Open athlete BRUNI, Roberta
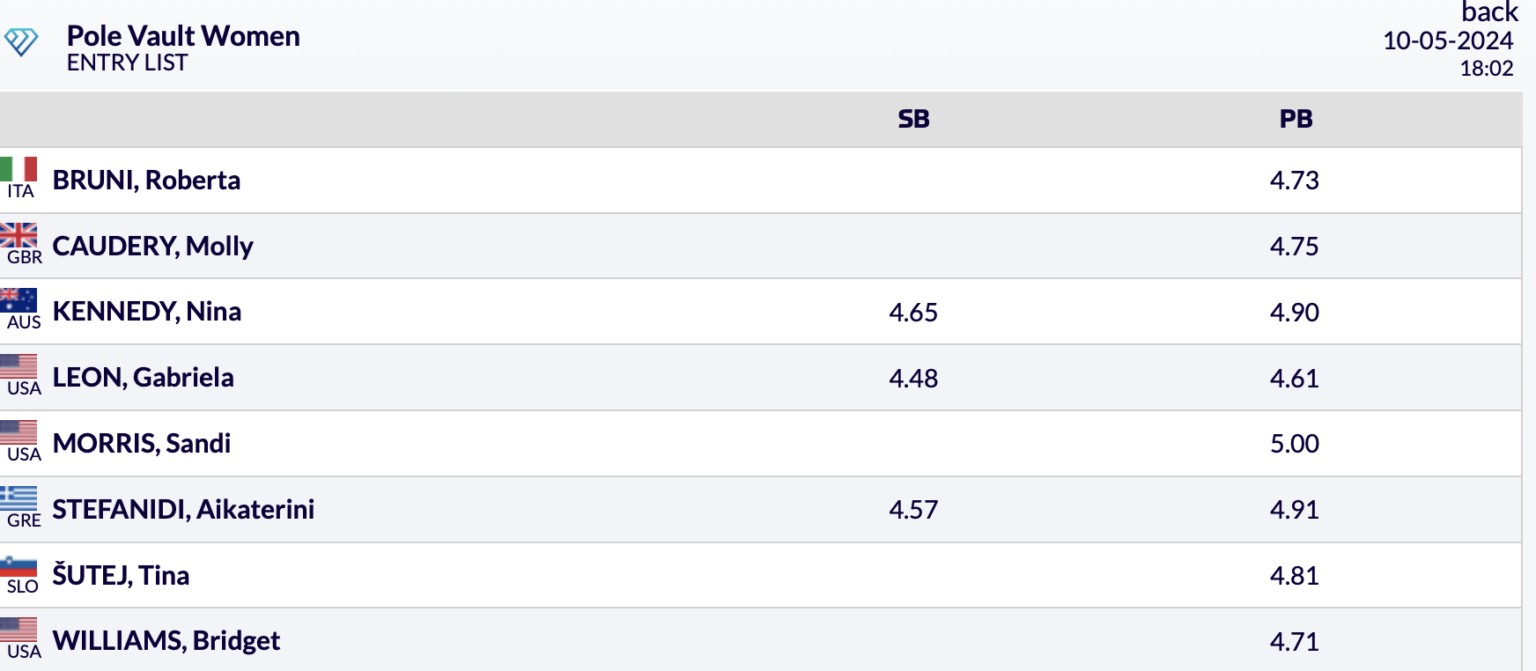The height and width of the screenshot is (671, 1536). tap(146, 180)
